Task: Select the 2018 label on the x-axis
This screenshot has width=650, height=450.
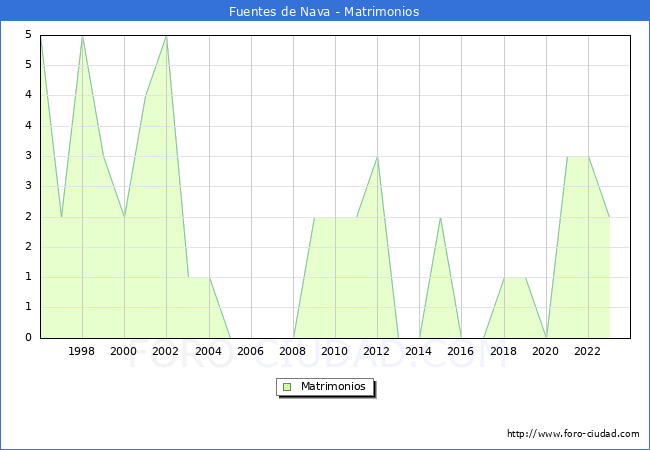Action: pos(503,351)
